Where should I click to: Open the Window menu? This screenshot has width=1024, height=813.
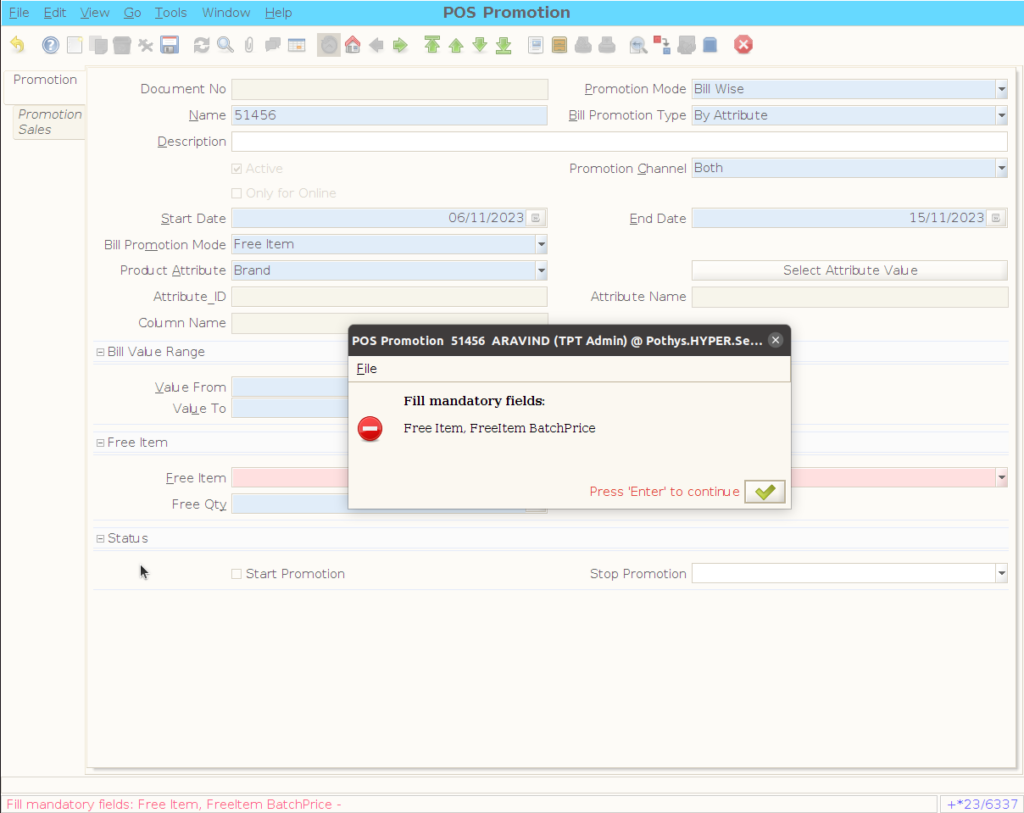point(226,12)
